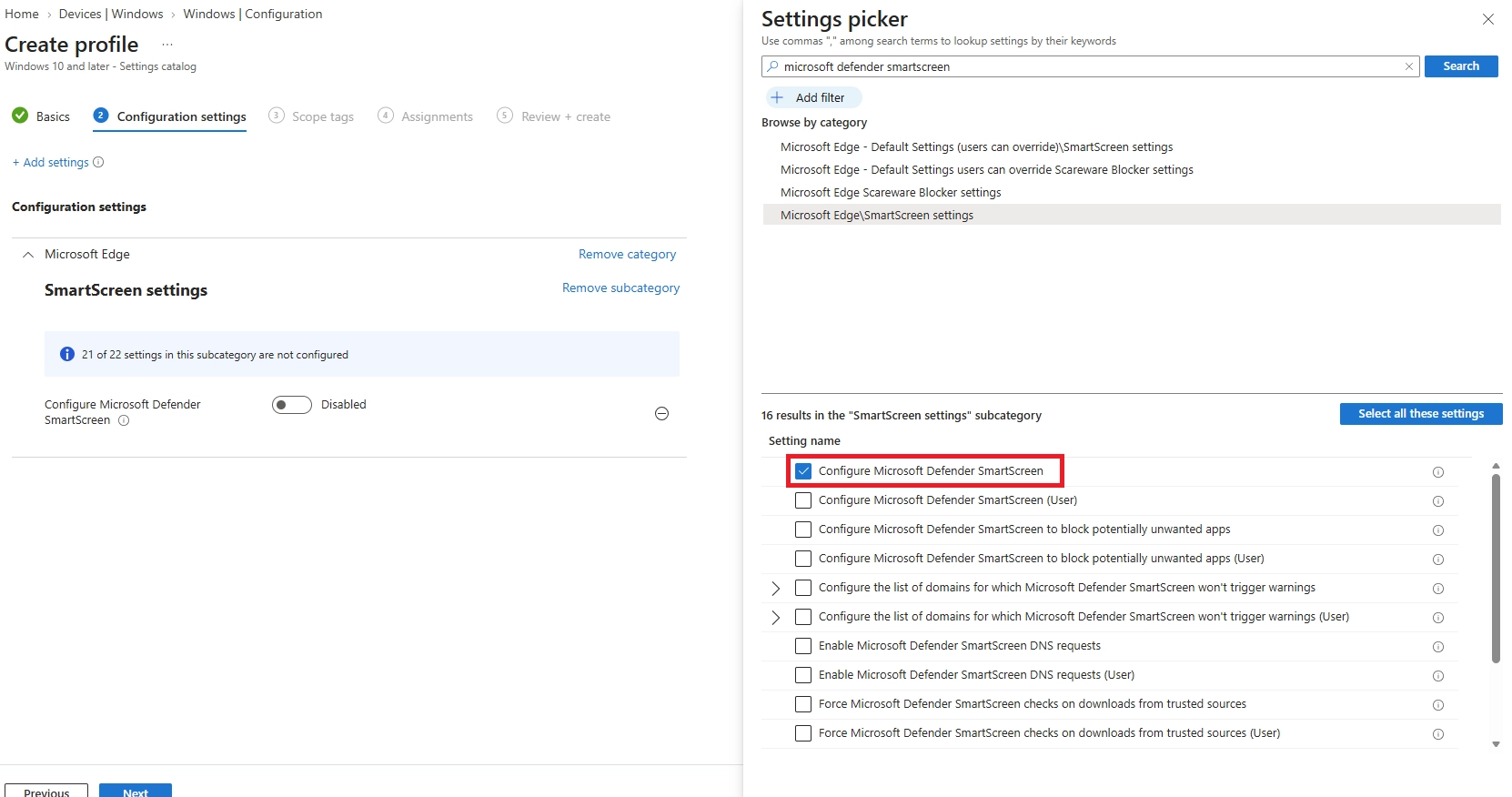The image size is (1512, 797).
Task: Click info icon for Enable SmartScreen DNS requests row
Action: point(1438,647)
